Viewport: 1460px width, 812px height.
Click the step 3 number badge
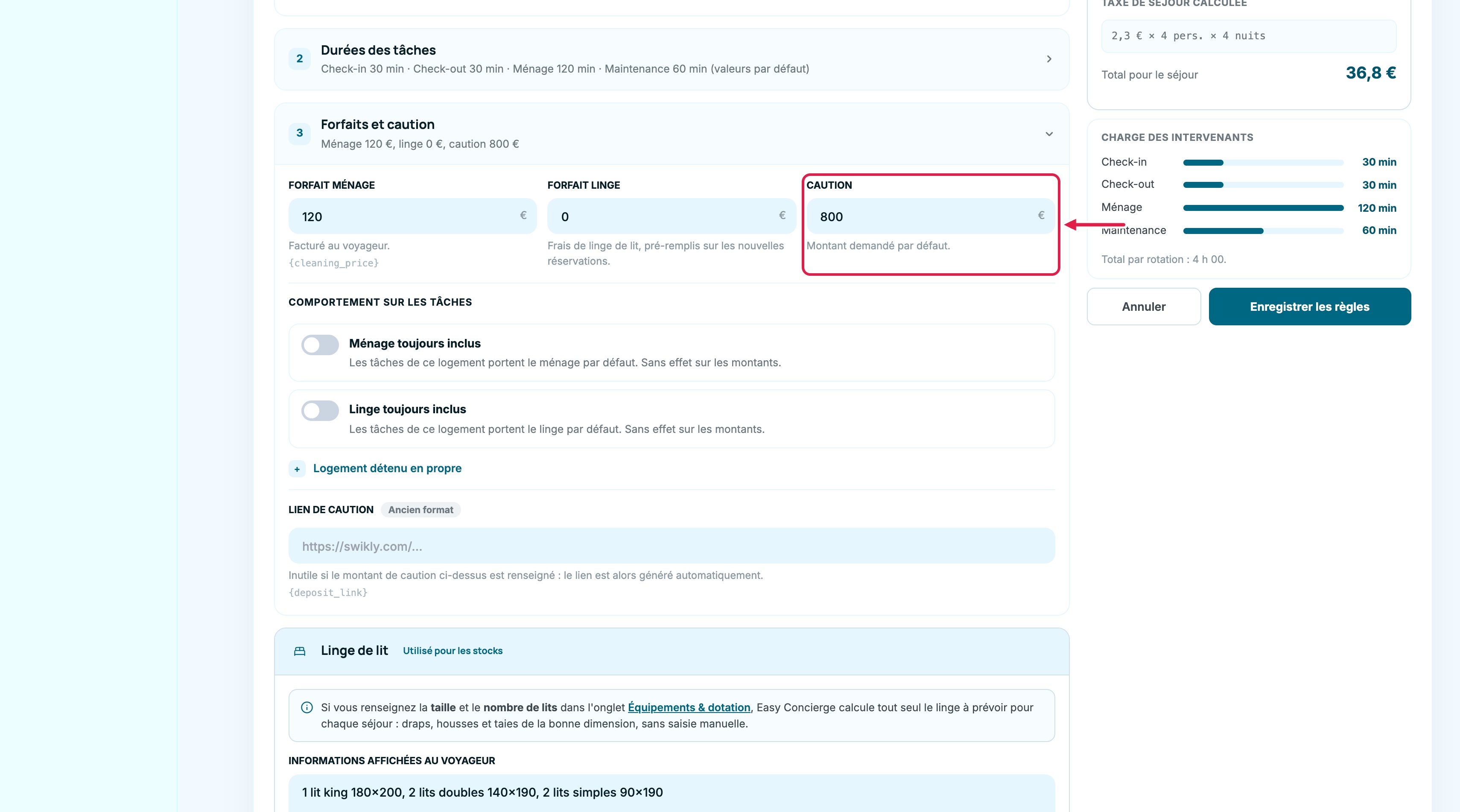pyautogui.click(x=299, y=133)
